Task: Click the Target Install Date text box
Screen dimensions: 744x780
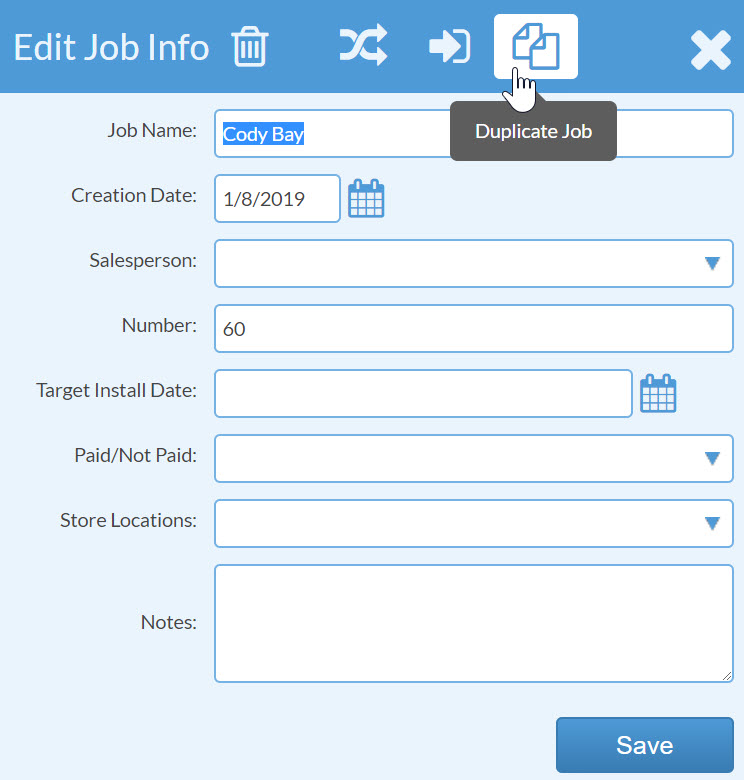Action: [x=423, y=393]
